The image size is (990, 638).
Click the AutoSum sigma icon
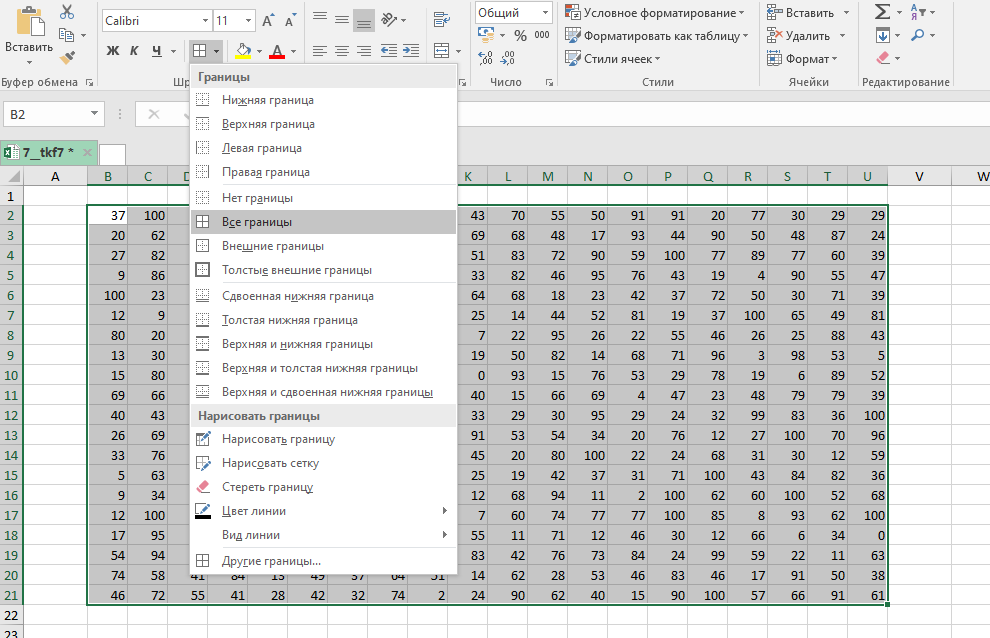tap(882, 12)
